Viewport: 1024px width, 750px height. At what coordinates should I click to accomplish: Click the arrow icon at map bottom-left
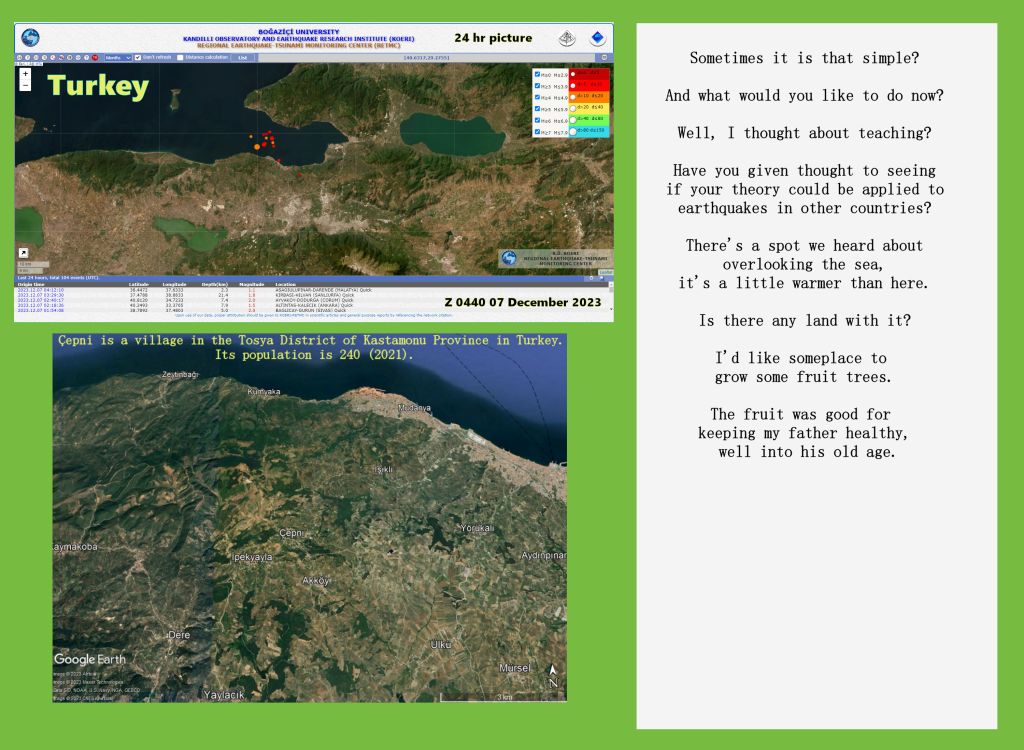(x=23, y=253)
